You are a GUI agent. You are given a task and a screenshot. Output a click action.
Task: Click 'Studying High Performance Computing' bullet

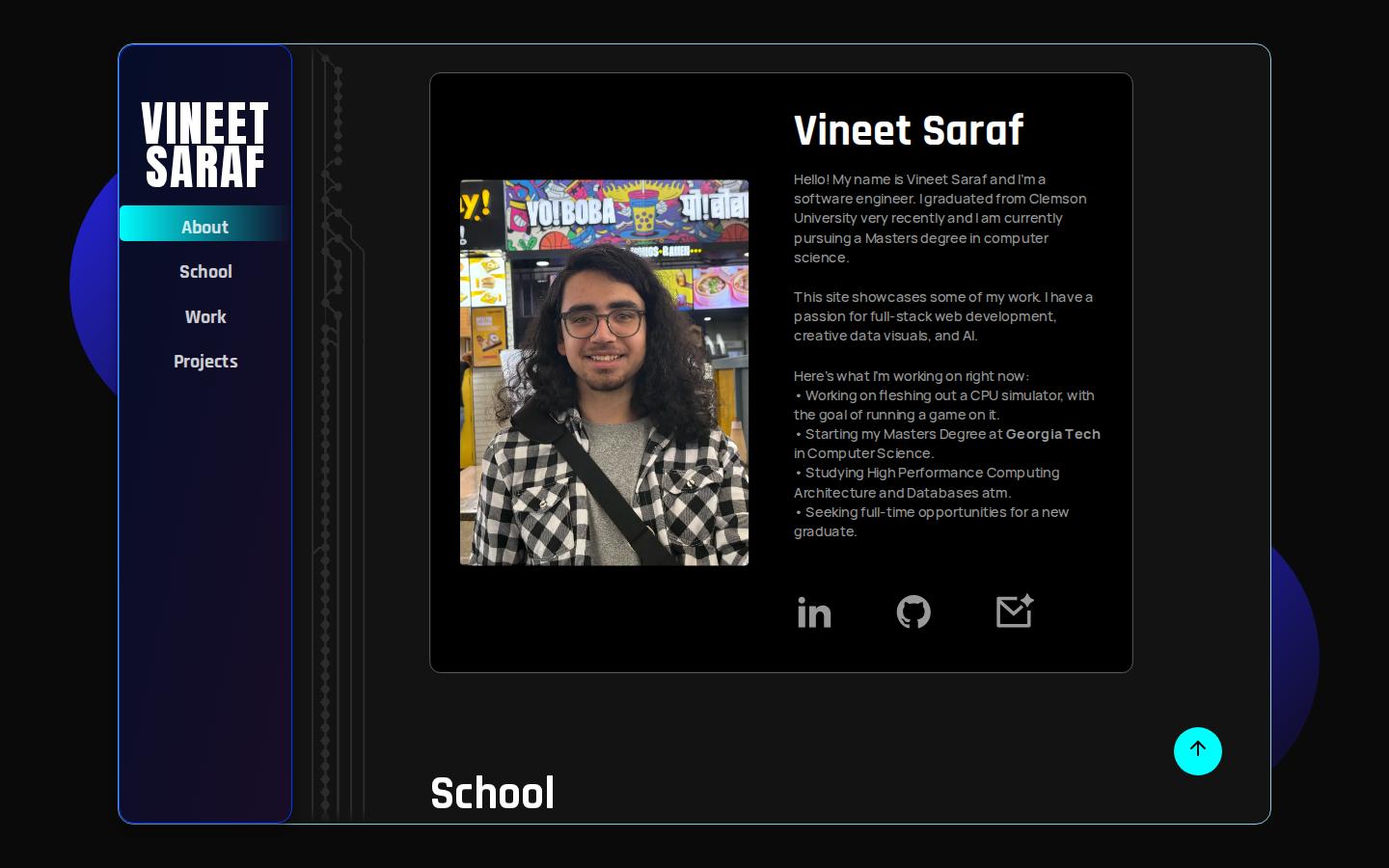(x=927, y=482)
